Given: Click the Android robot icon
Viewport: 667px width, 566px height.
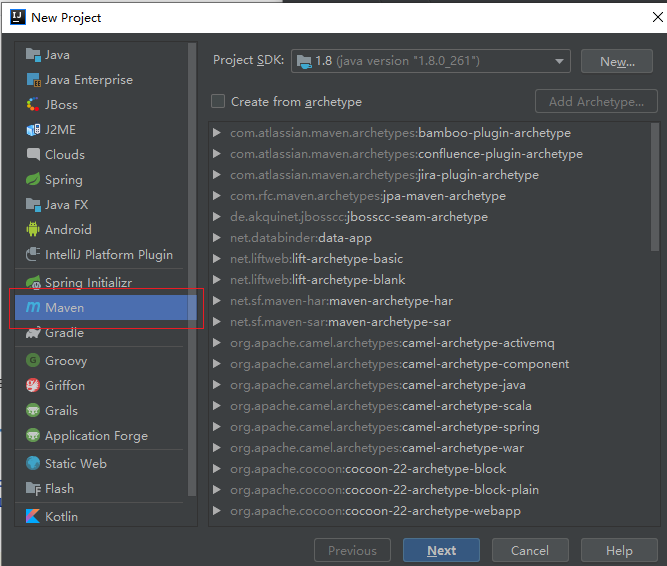Looking at the screenshot, I should 33,230.
